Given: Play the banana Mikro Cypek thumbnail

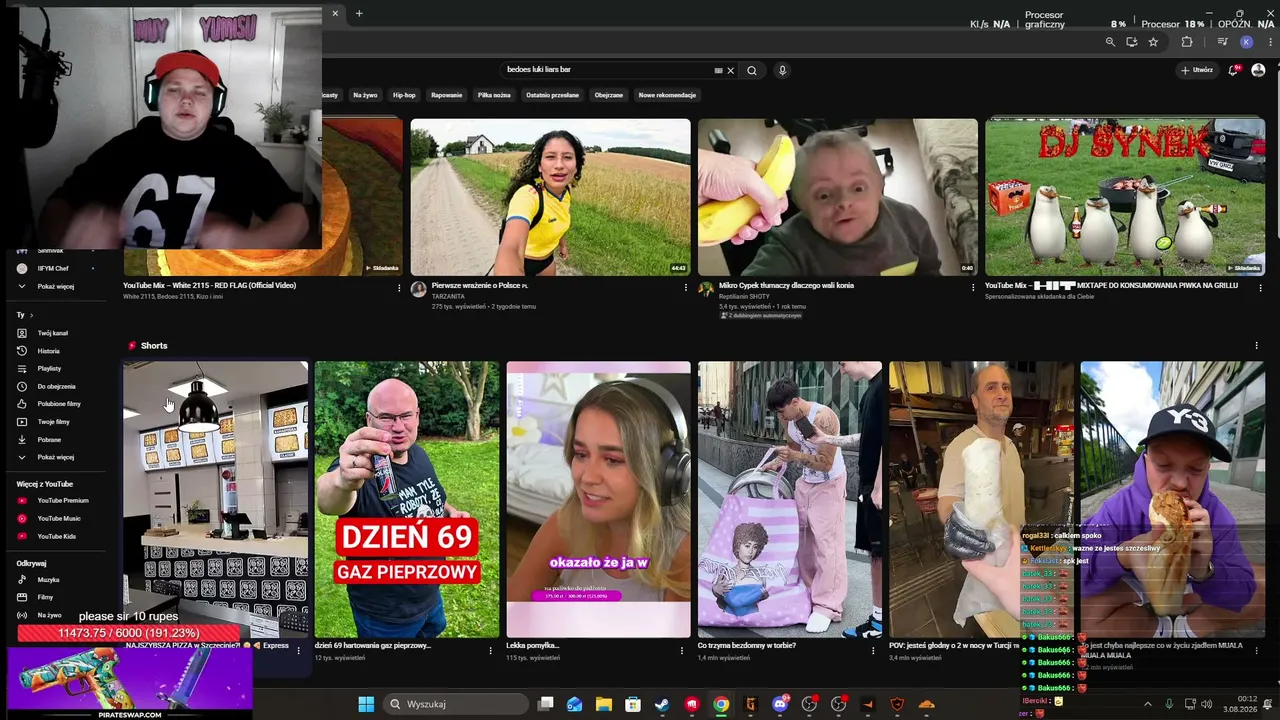Looking at the screenshot, I should point(838,197).
